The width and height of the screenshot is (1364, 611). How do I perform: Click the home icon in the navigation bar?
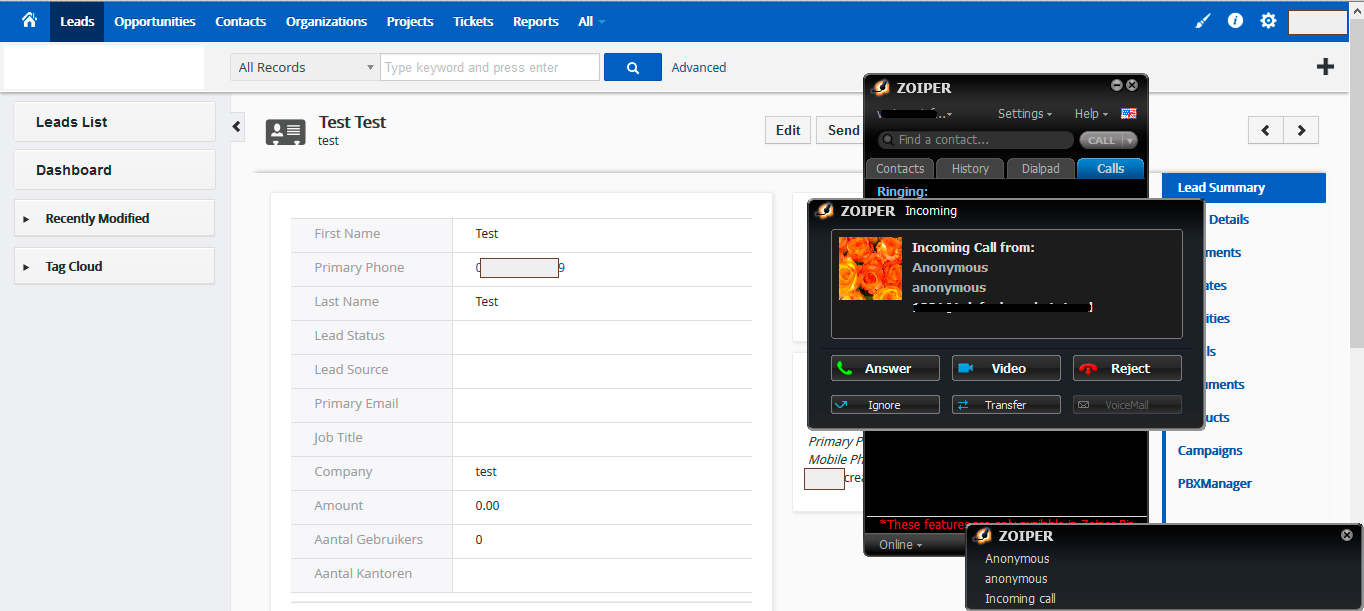[27, 20]
